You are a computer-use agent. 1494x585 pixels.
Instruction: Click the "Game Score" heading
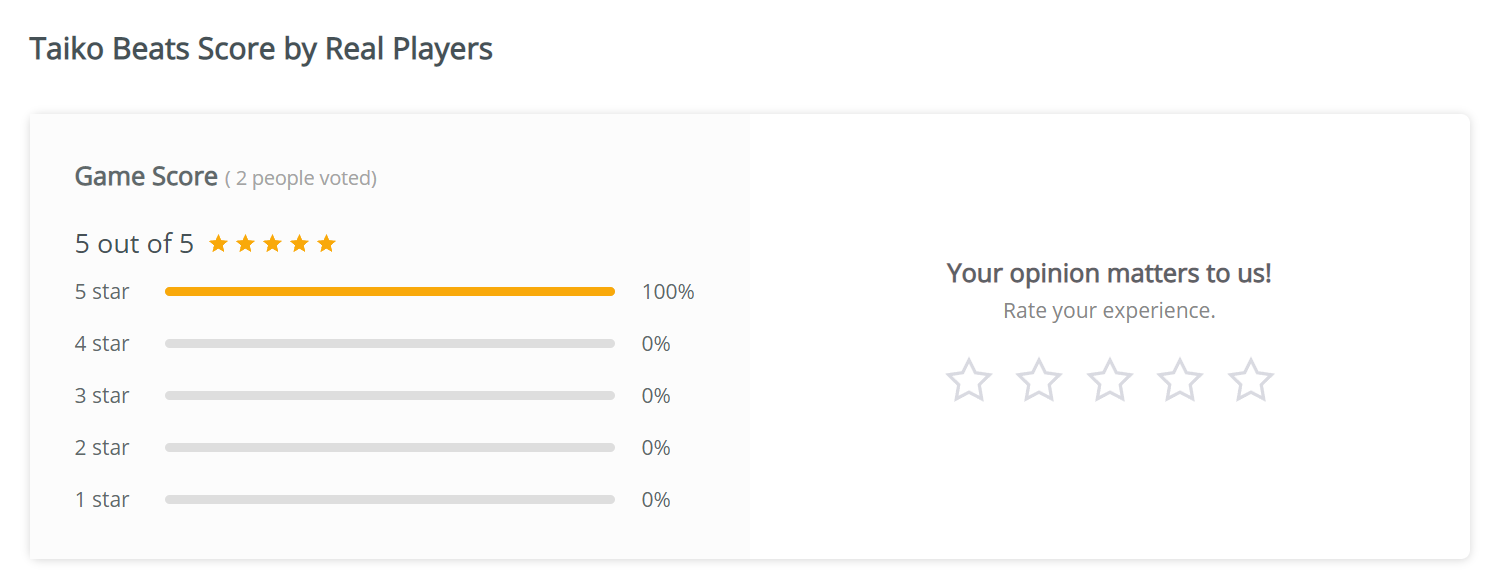coord(146,177)
